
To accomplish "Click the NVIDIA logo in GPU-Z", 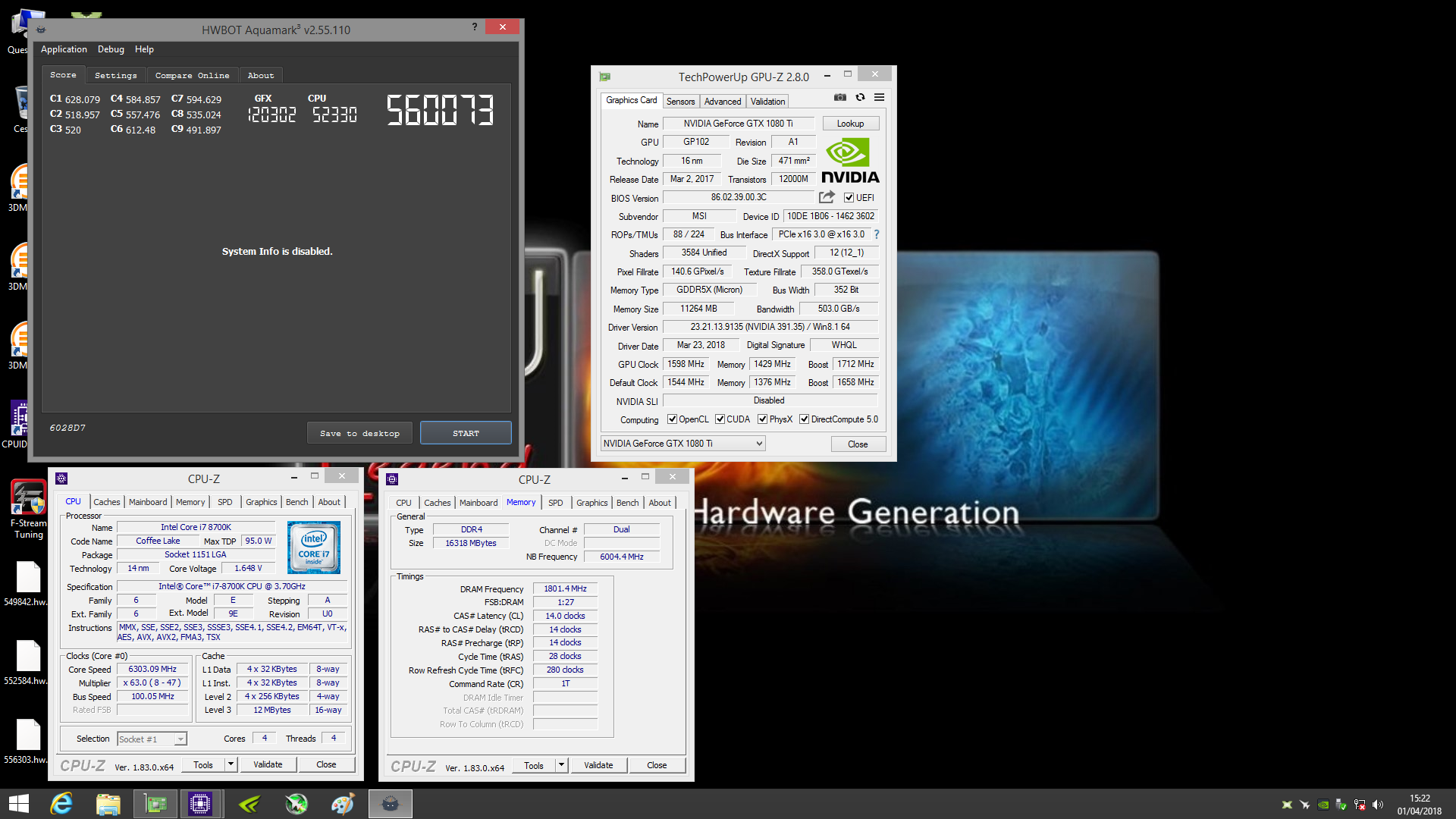I will 850,161.
